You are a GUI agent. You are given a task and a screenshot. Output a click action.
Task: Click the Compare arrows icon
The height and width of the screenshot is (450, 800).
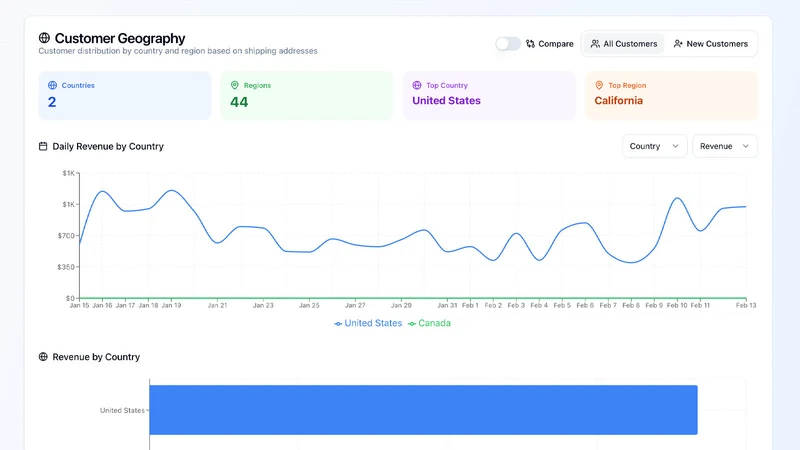pyautogui.click(x=530, y=44)
